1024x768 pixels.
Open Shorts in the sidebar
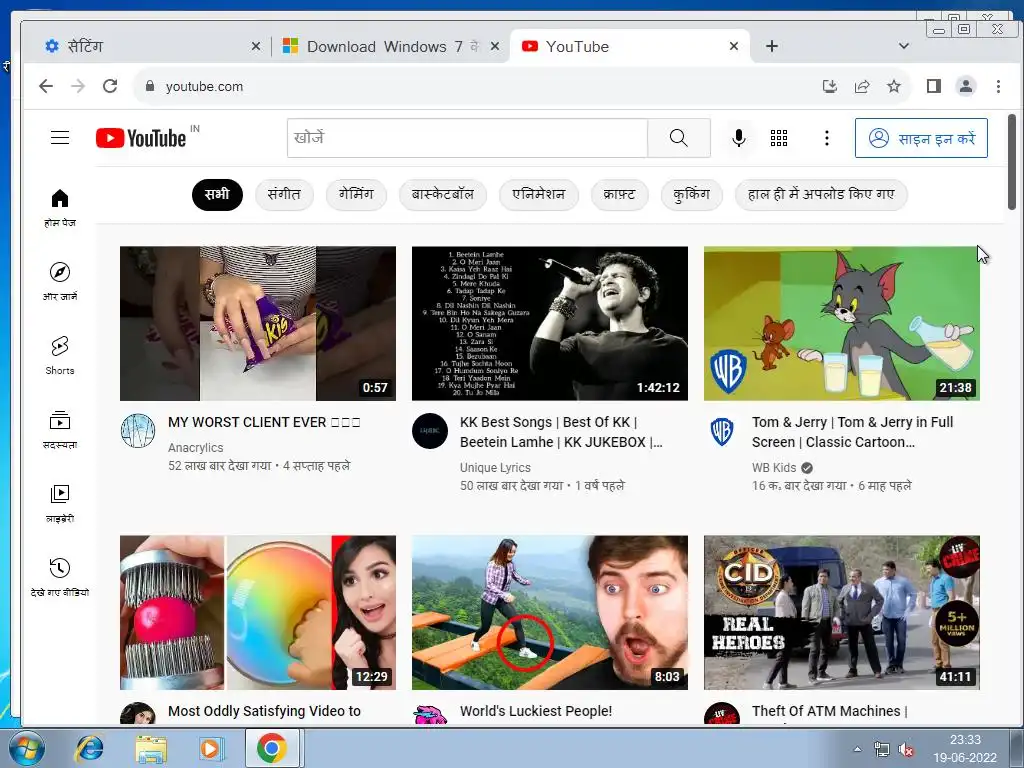60,355
